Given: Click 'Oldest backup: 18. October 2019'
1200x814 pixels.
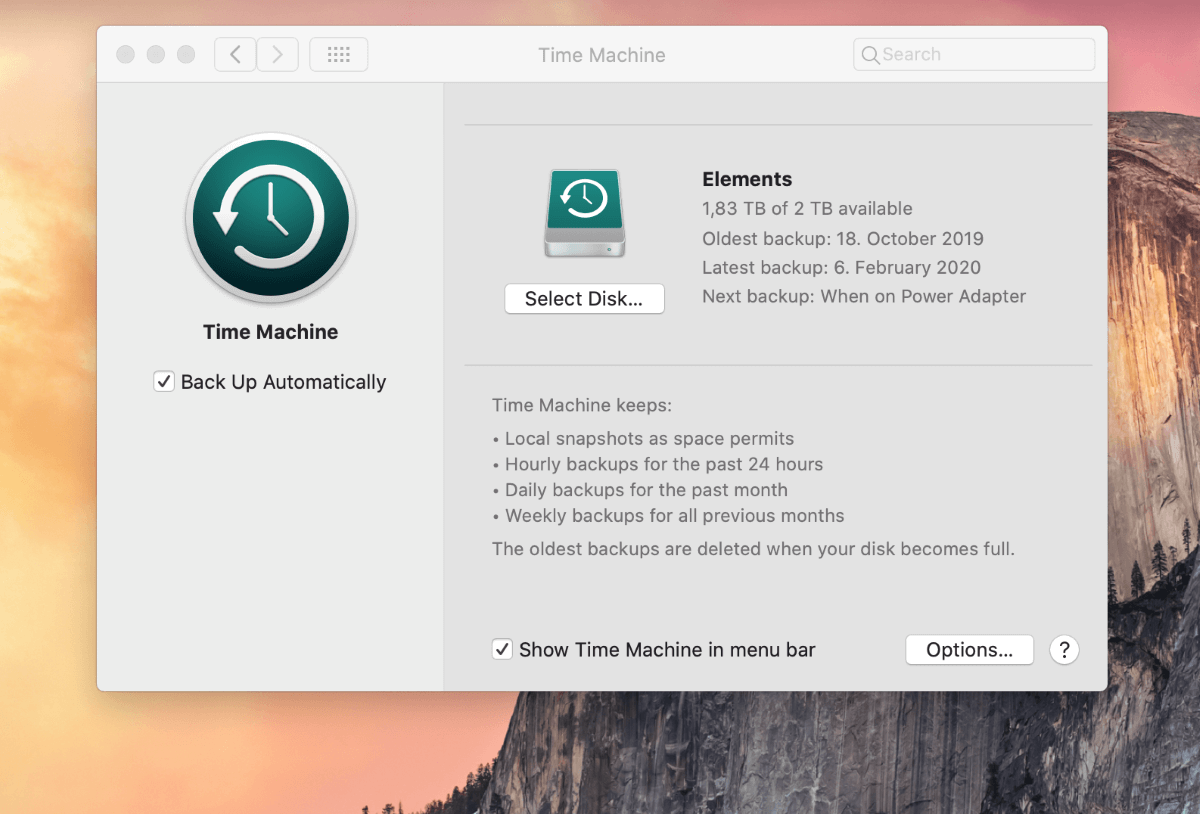Looking at the screenshot, I should click(843, 239).
